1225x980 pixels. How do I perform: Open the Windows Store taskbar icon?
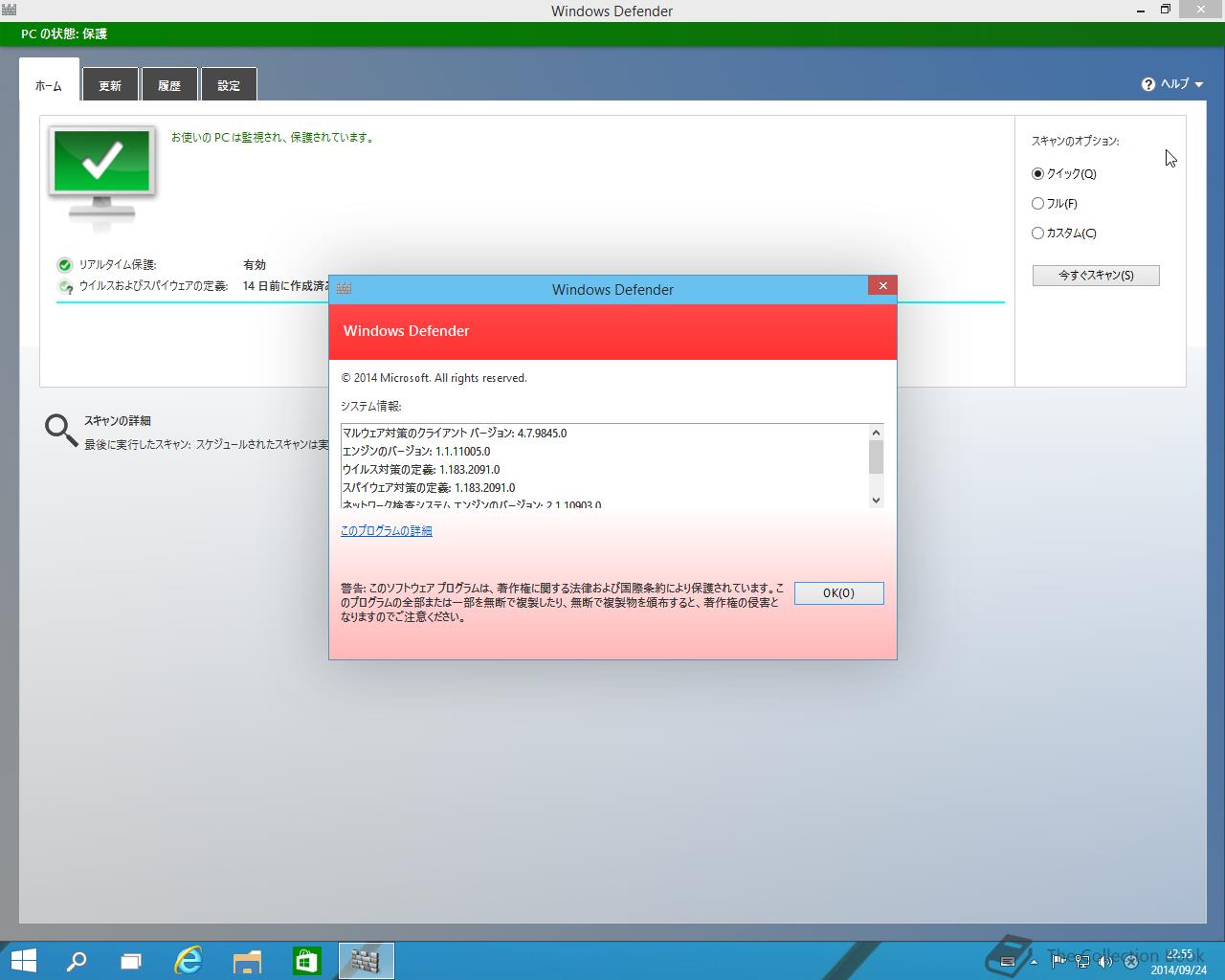point(306,961)
